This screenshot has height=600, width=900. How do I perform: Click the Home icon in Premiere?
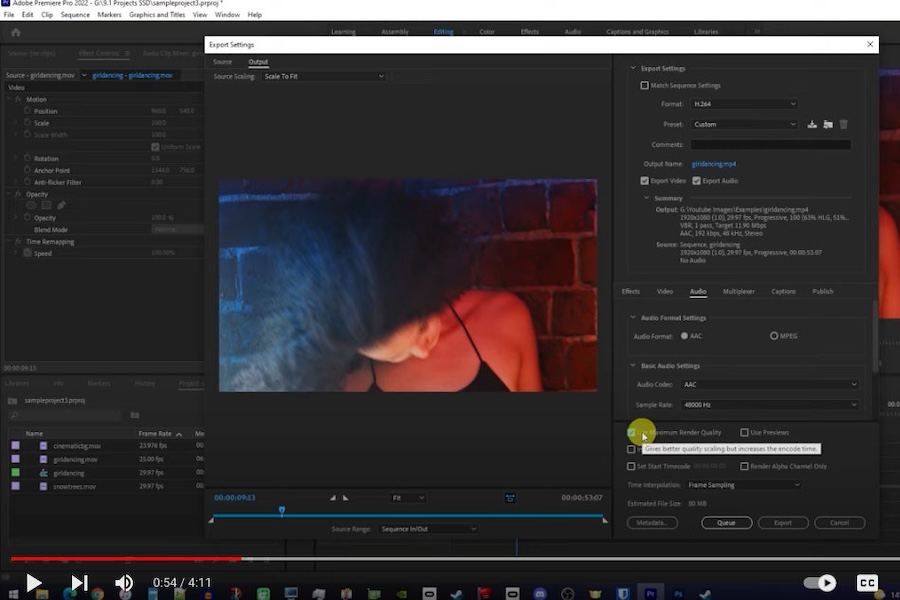click(x=16, y=32)
